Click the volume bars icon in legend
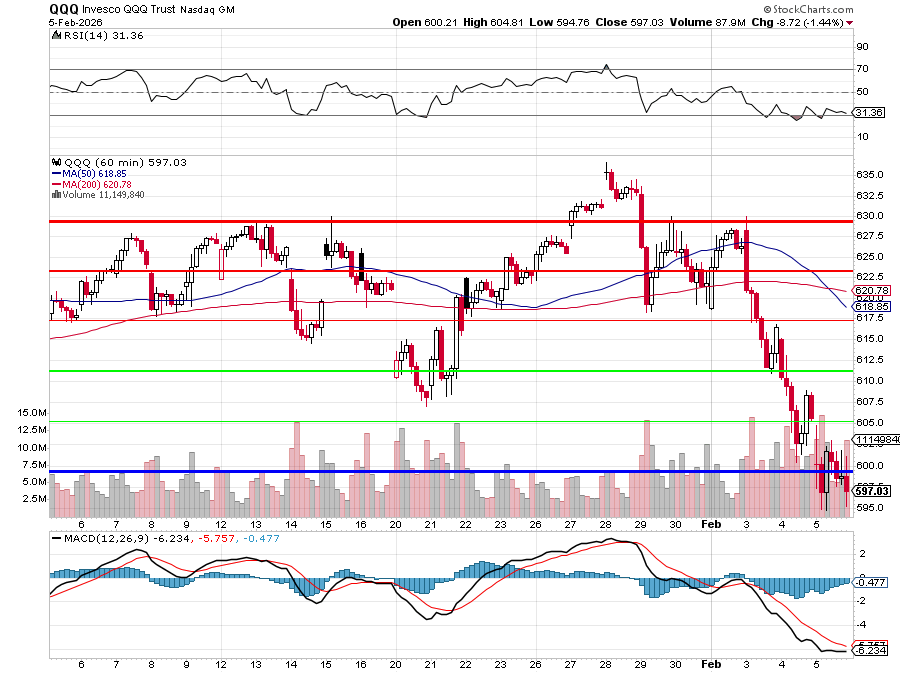Screen dimensions: 900x673 [55, 194]
